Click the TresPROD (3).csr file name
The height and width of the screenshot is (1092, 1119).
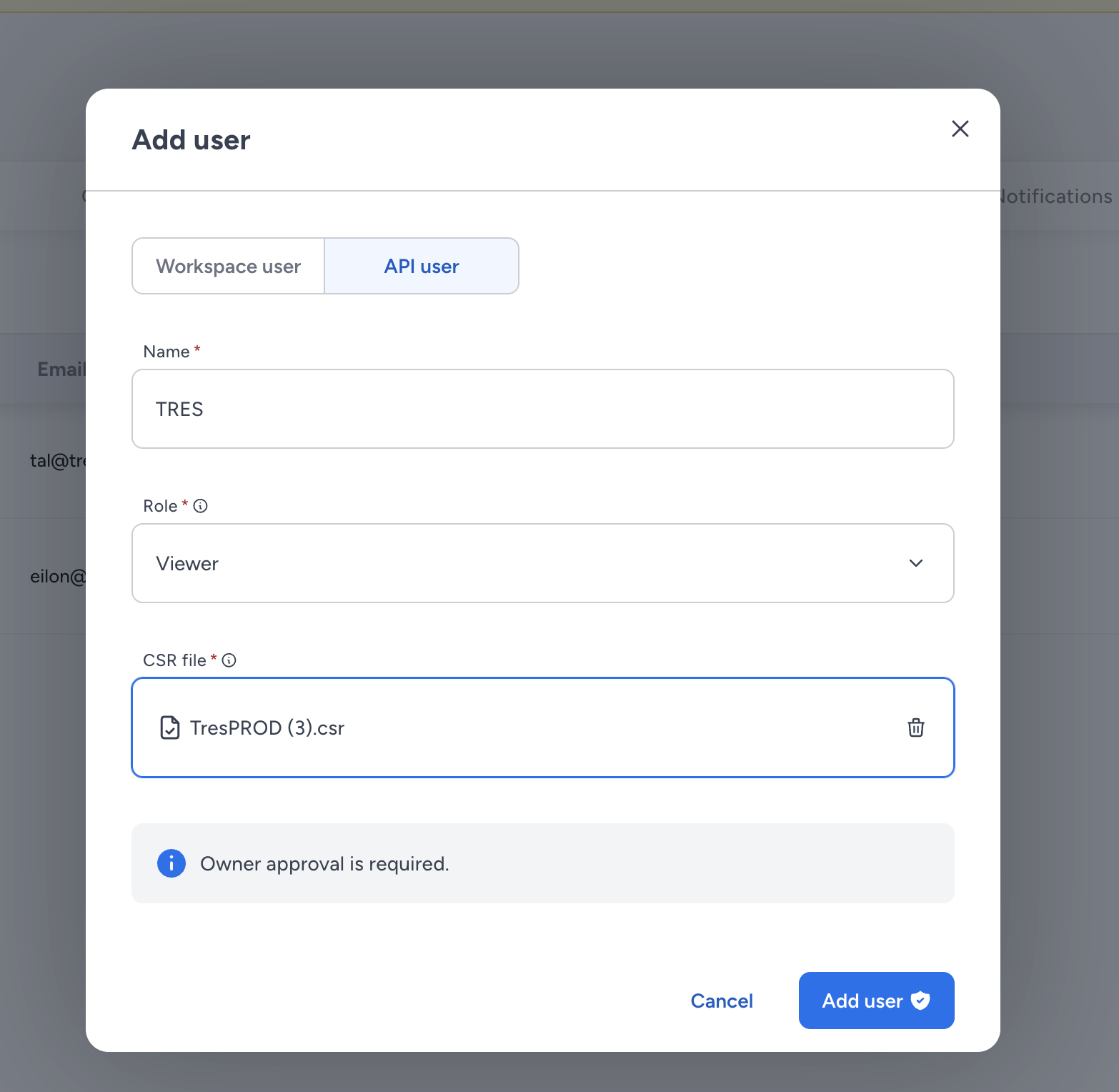coord(267,728)
